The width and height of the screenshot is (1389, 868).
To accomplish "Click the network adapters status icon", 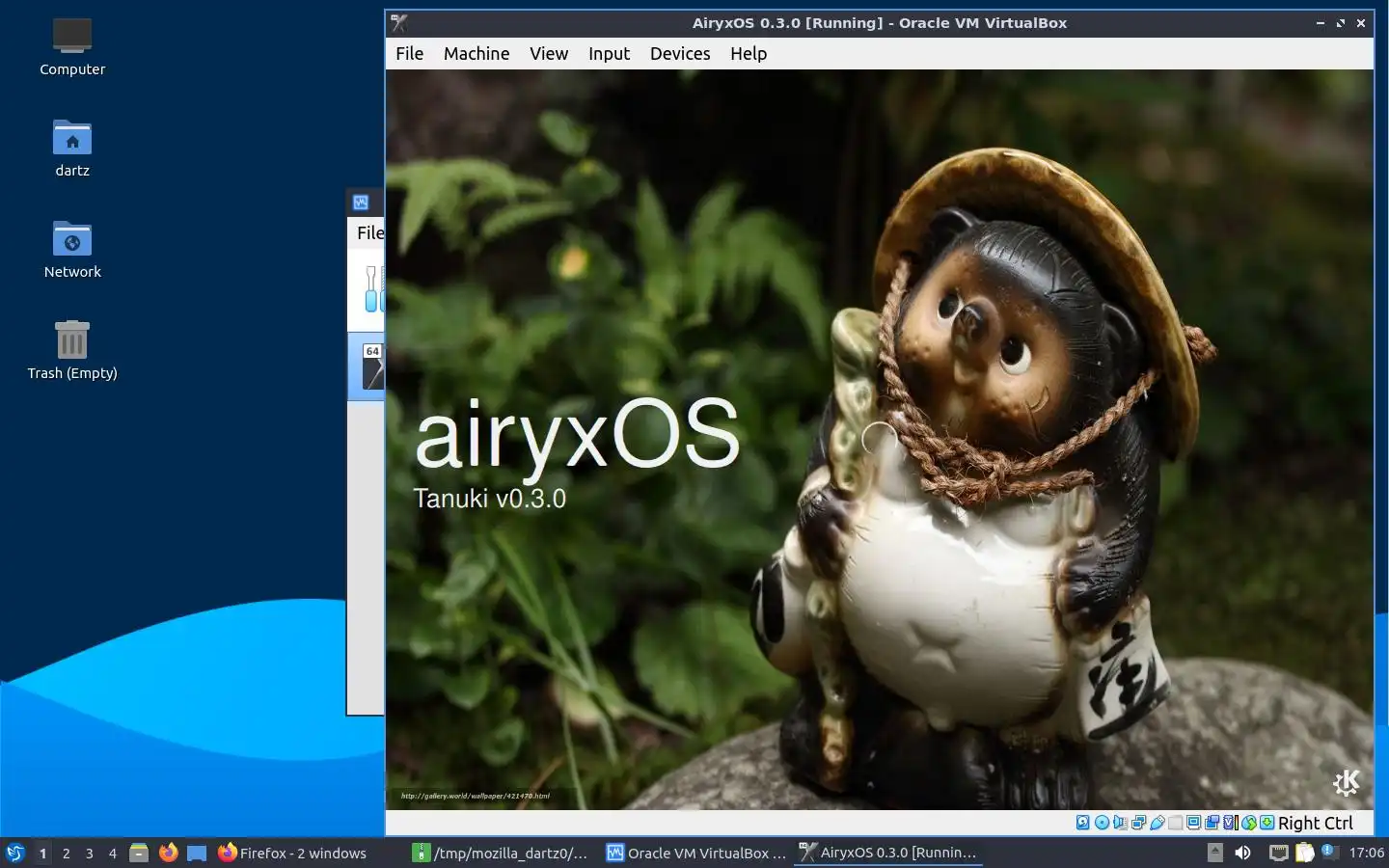I will pos(1138,823).
